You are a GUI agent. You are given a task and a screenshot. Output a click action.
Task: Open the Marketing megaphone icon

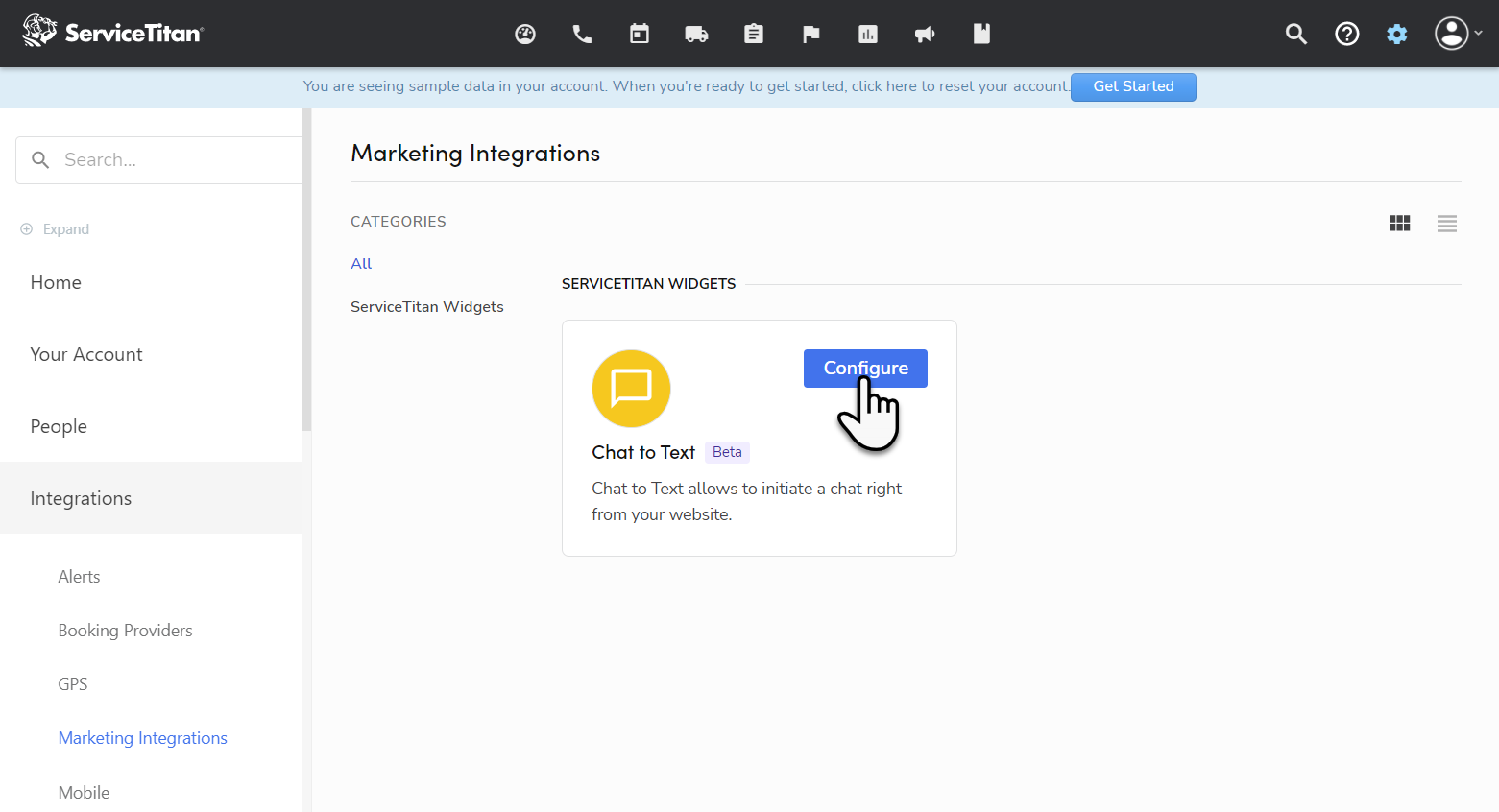(x=925, y=35)
